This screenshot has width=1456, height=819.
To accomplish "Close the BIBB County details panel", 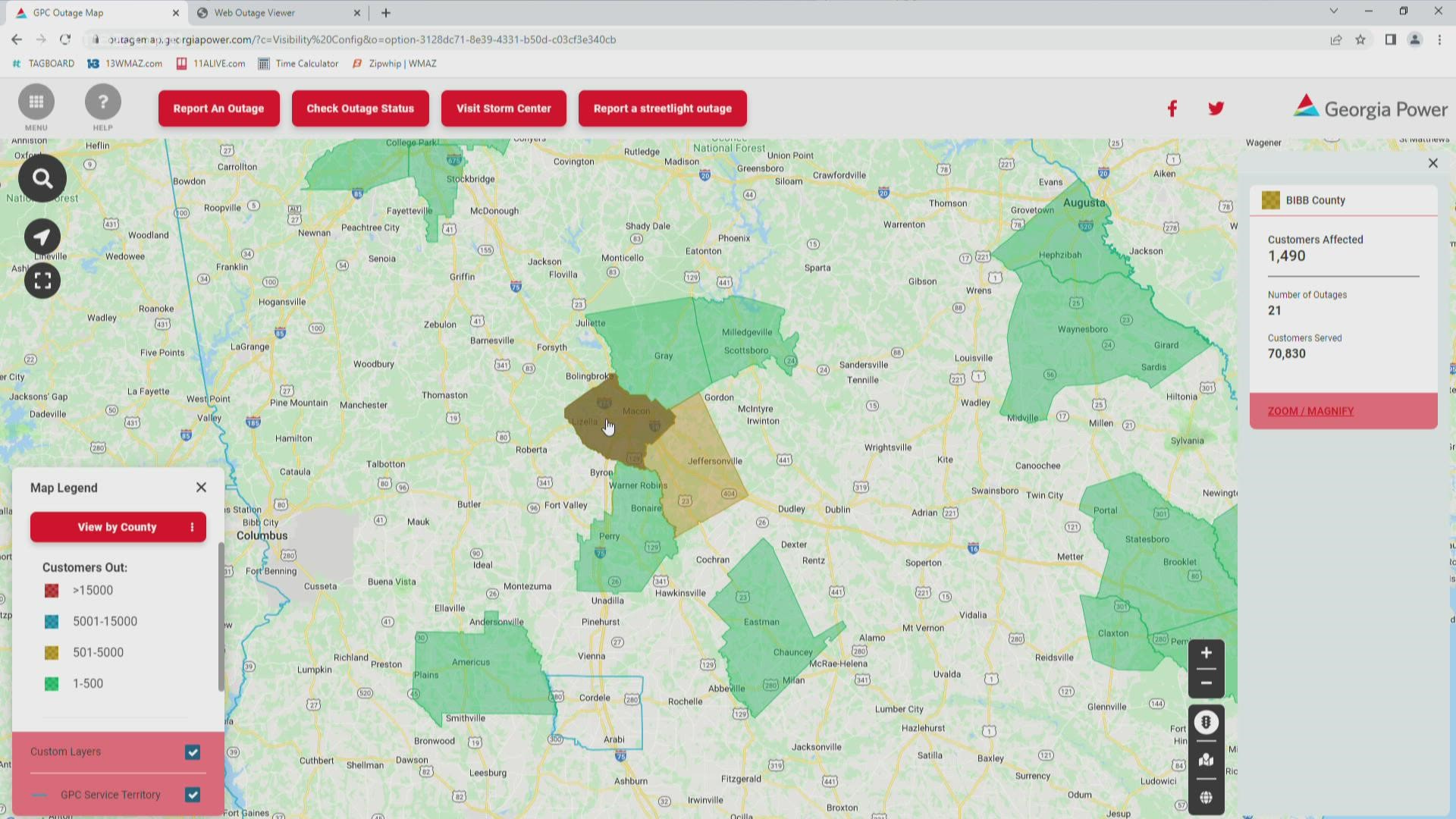I will click(1432, 163).
